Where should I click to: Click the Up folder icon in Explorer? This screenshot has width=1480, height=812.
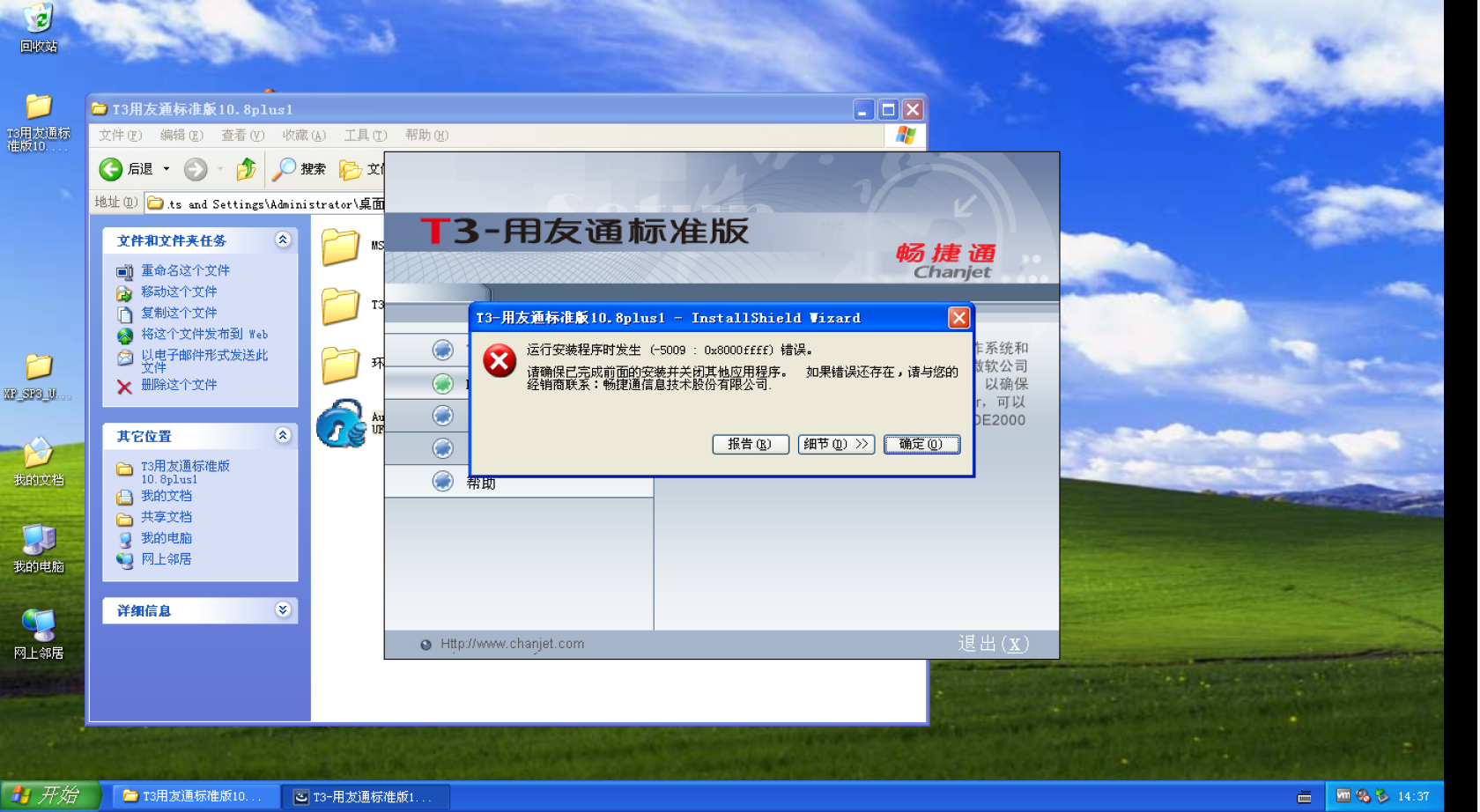click(x=247, y=168)
